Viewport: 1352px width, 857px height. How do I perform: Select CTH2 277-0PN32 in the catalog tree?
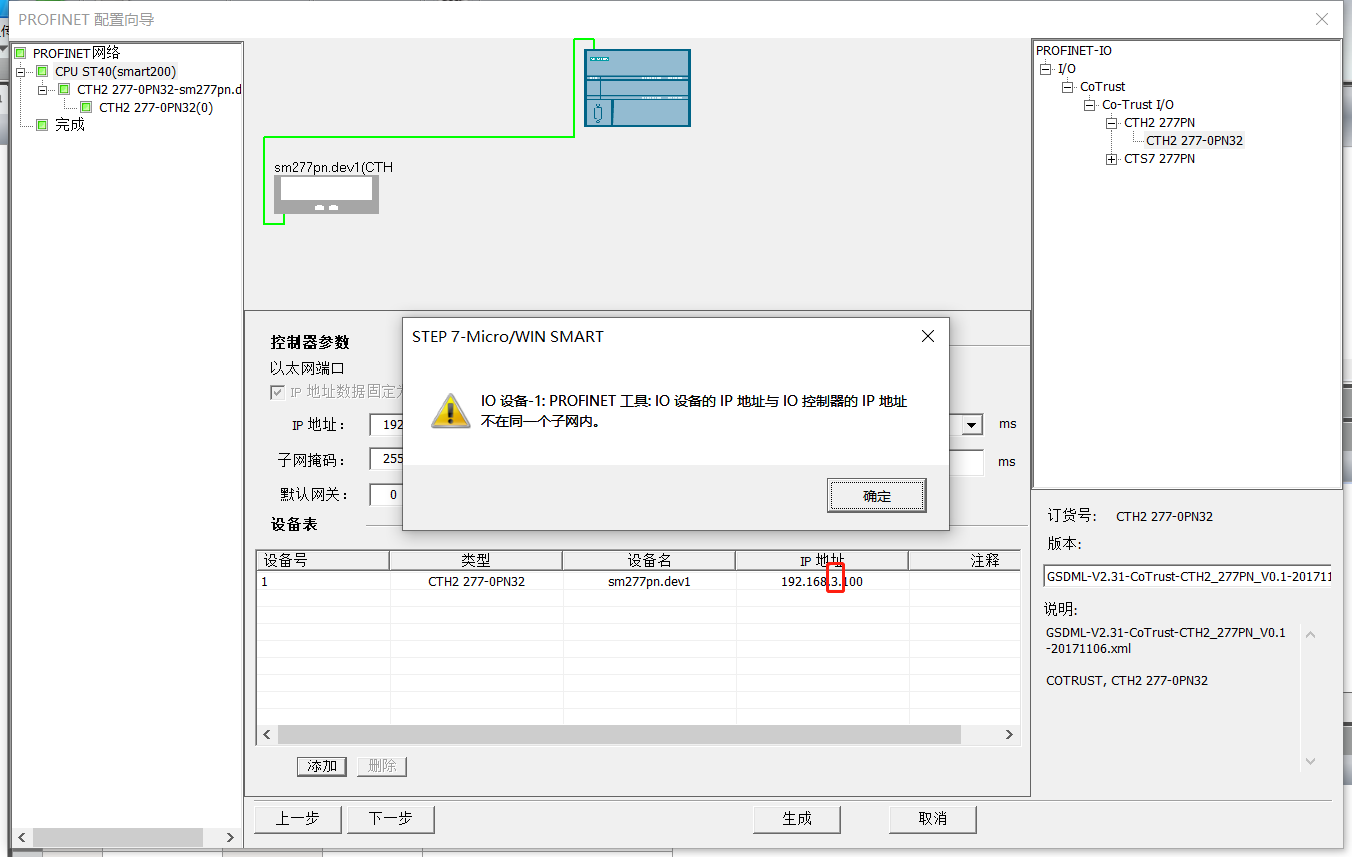[1194, 141]
